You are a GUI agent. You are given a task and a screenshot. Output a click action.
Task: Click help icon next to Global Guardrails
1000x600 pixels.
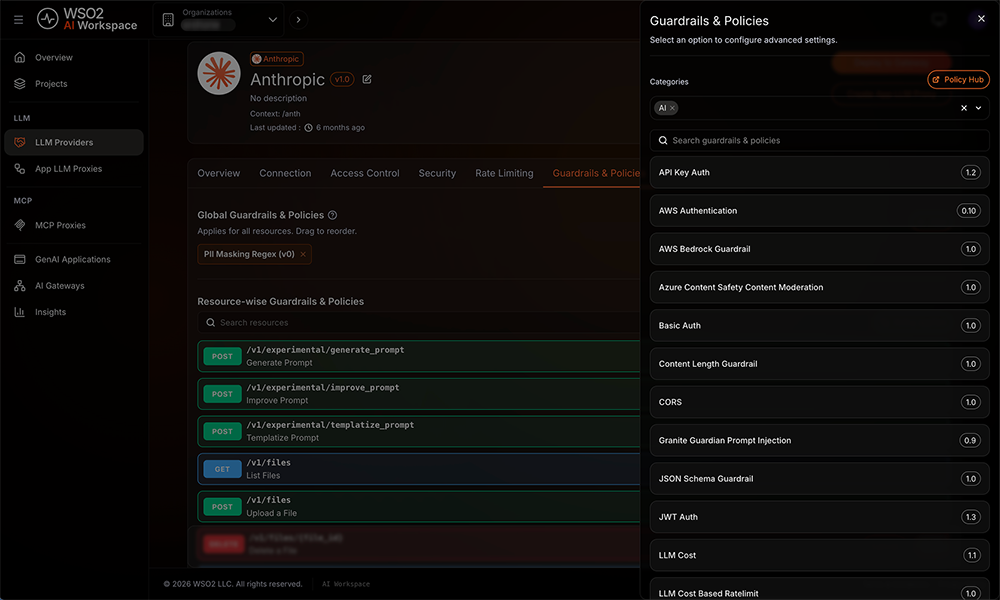332,216
